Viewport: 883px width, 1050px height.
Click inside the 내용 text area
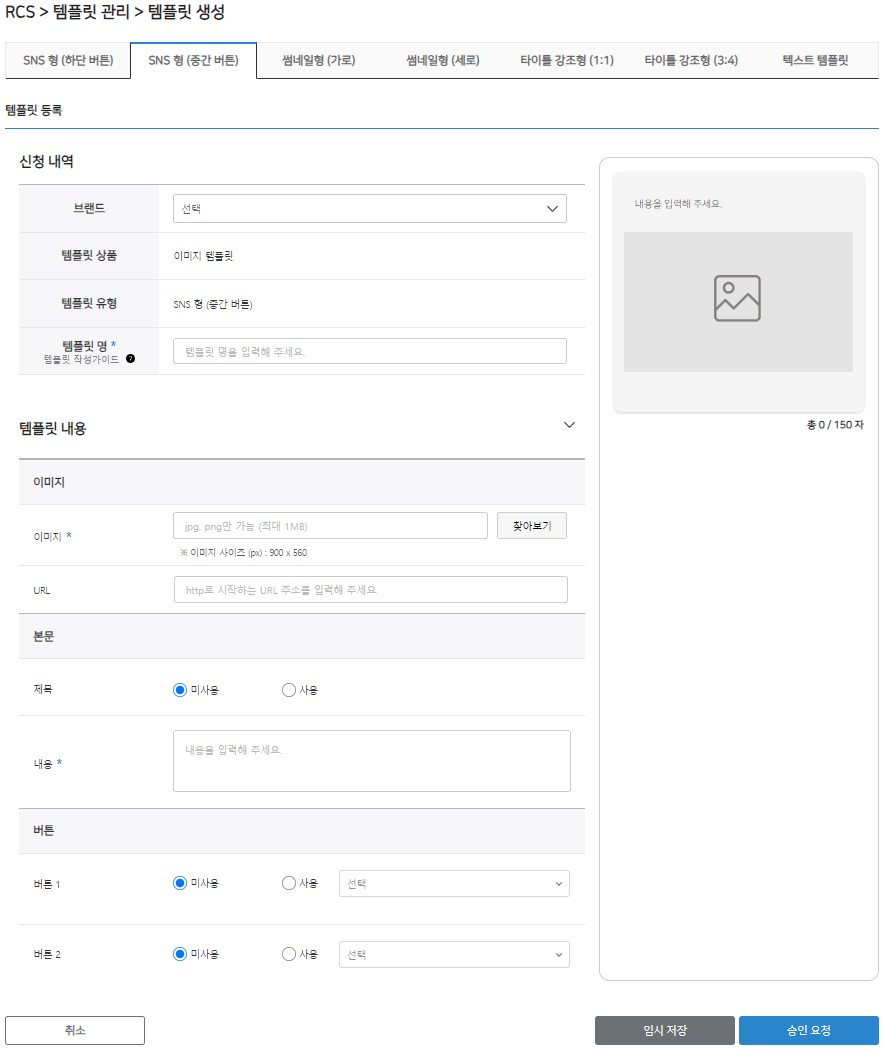tap(371, 760)
